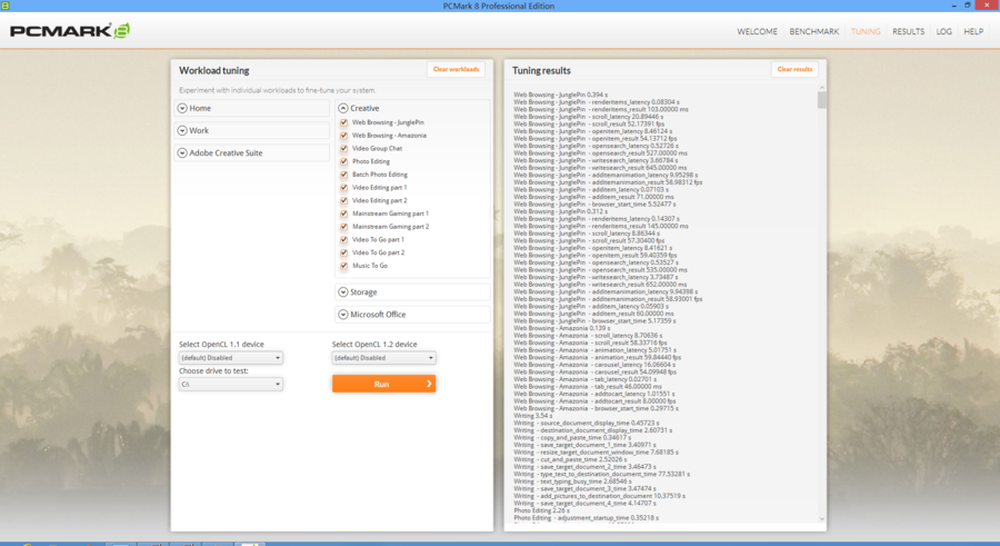Click the Writing copy_and_paste_time result line
Screen dimensions: 1000x546
click(x=572, y=438)
